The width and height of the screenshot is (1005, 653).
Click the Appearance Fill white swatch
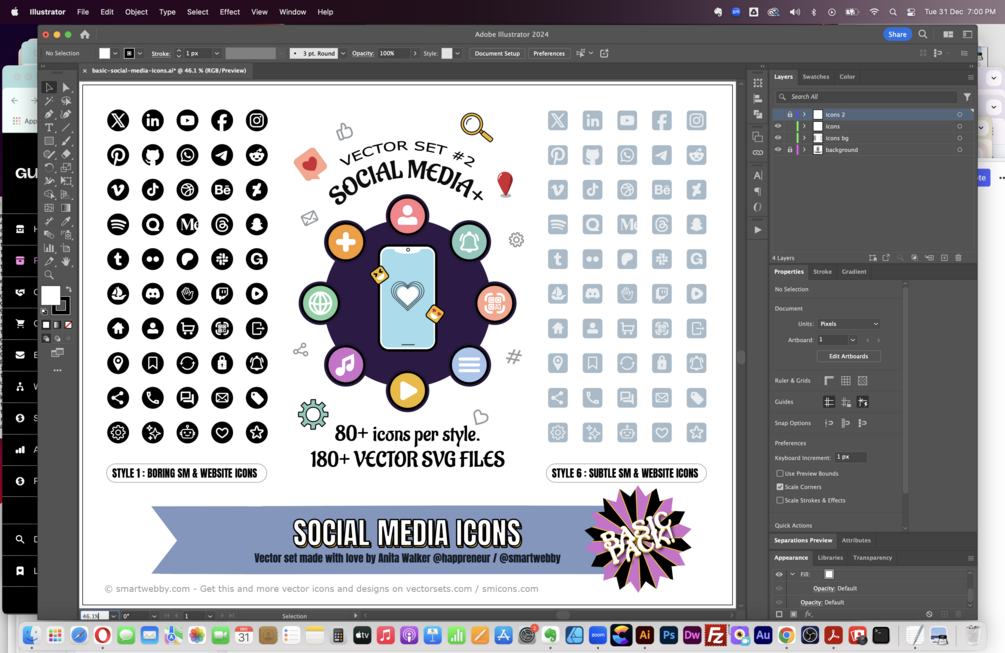click(x=829, y=574)
